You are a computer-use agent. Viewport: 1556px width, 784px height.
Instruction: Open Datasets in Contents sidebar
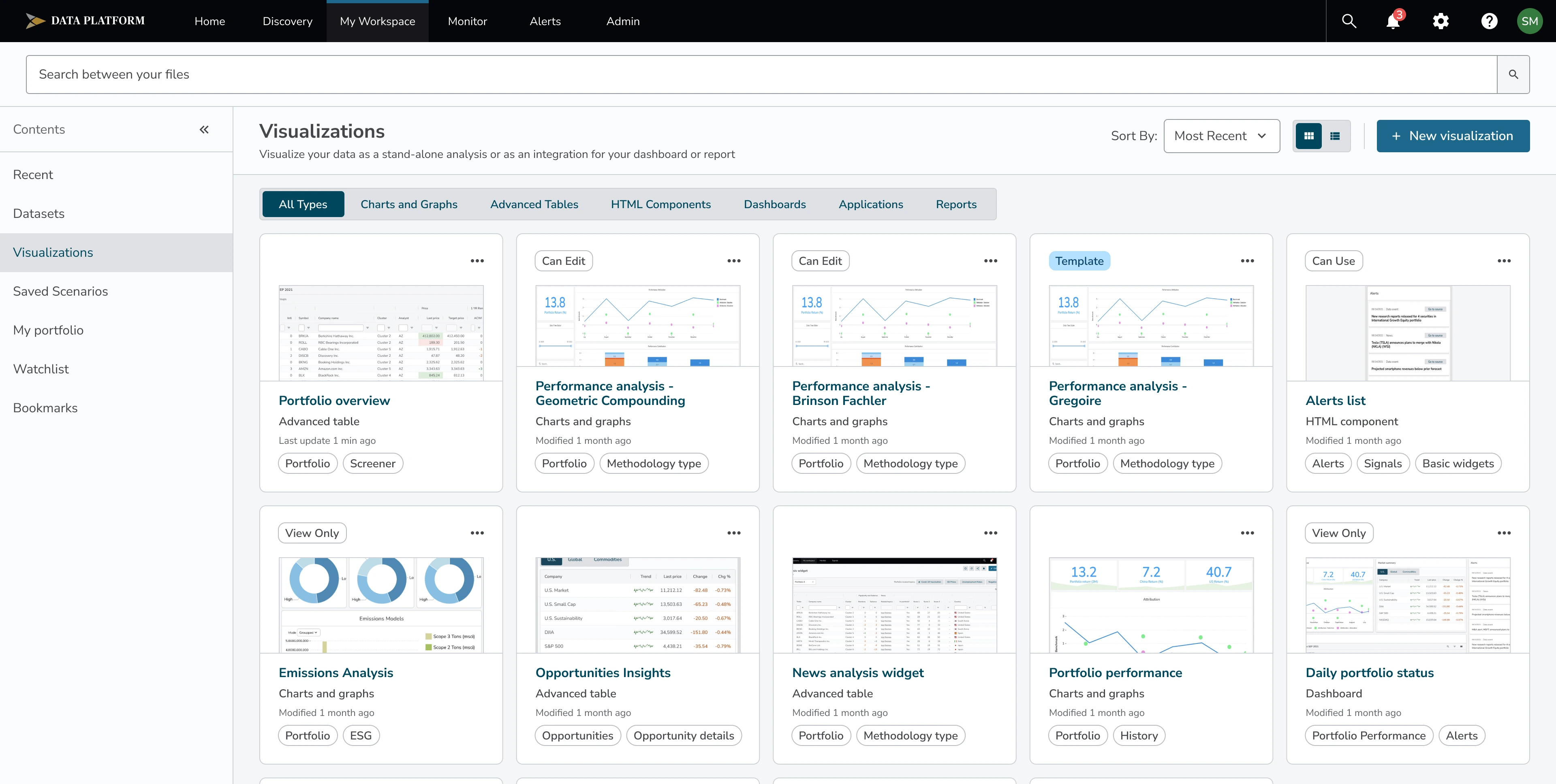pyautogui.click(x=117, y=214)
